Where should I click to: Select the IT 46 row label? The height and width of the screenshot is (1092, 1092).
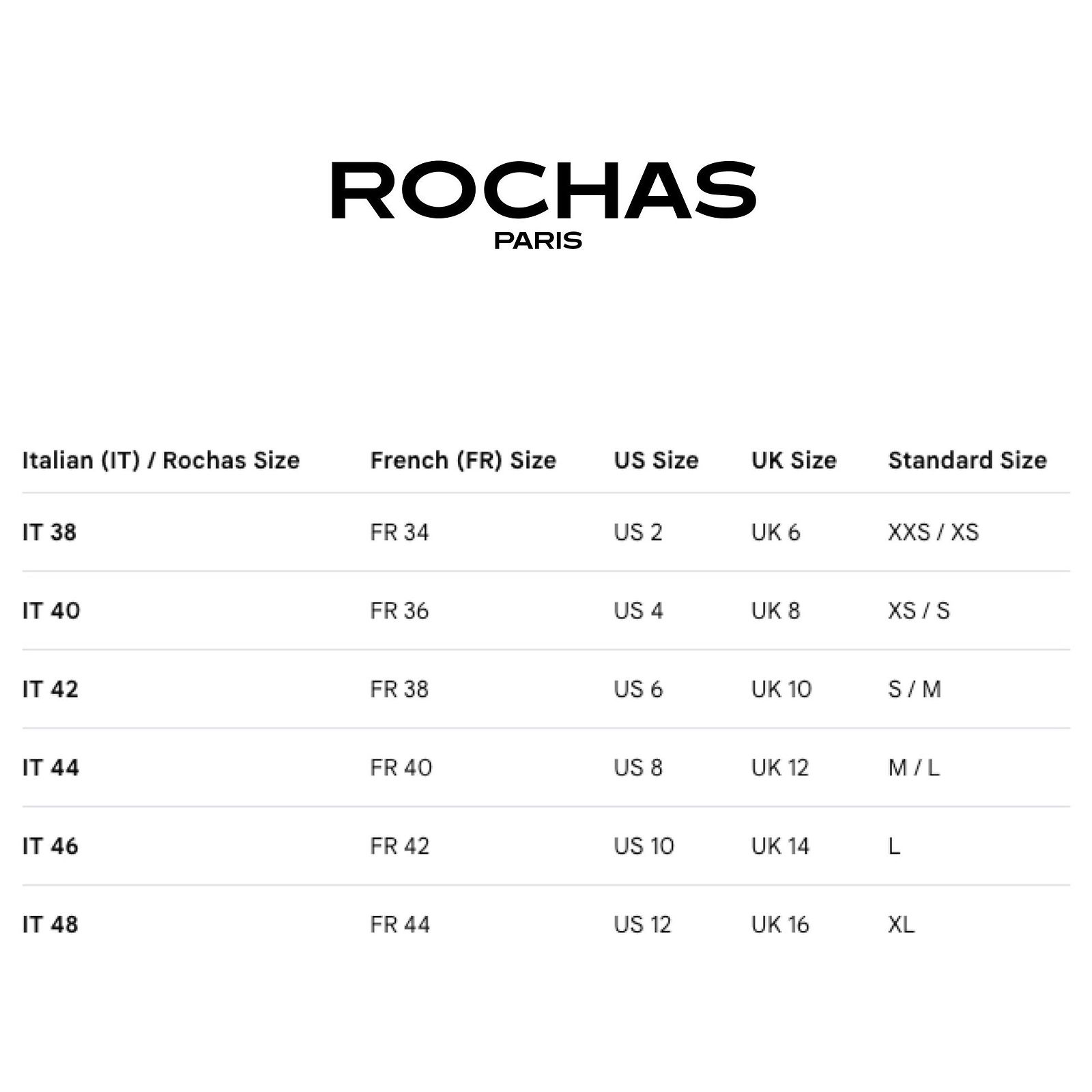(51, 846)
